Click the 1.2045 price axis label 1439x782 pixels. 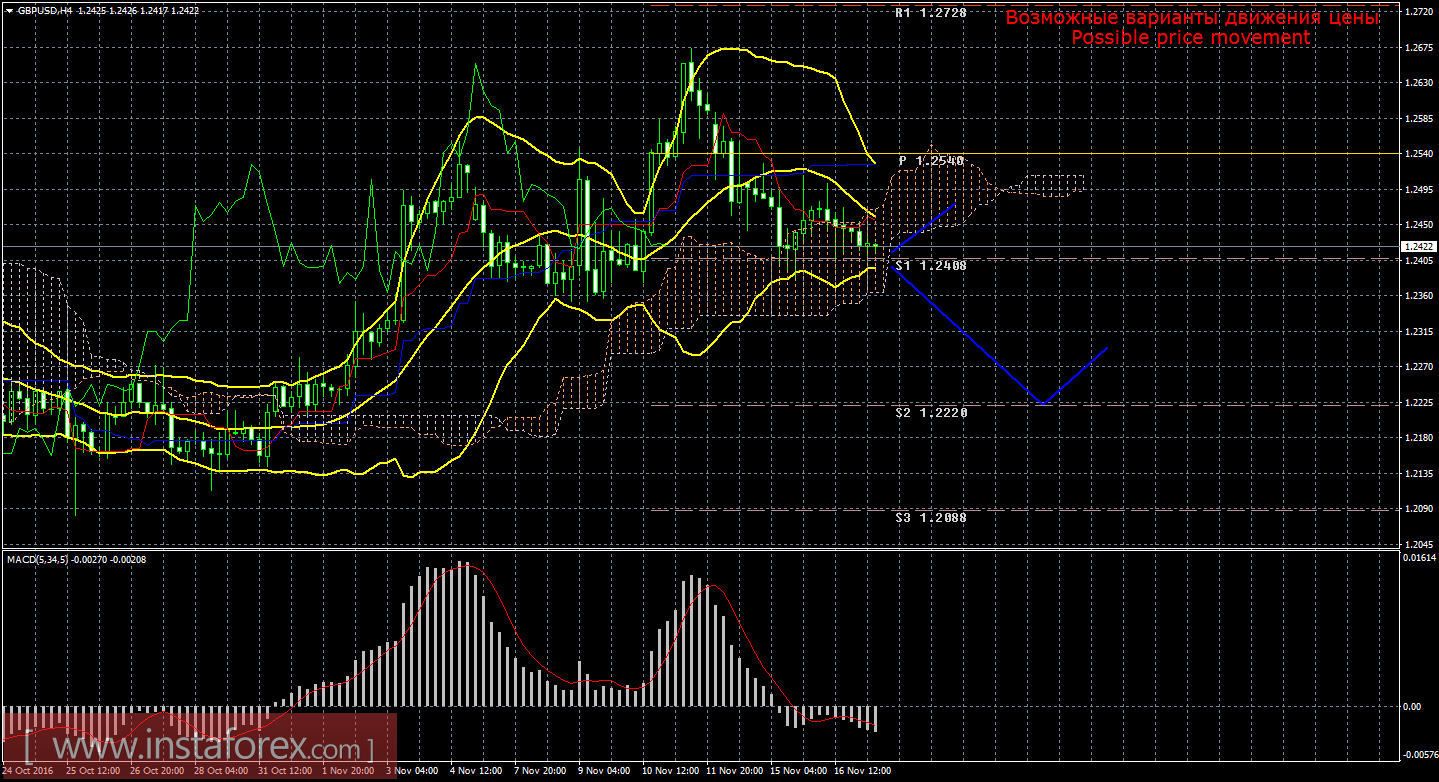pyautogui.click(x=1420, y=544)
